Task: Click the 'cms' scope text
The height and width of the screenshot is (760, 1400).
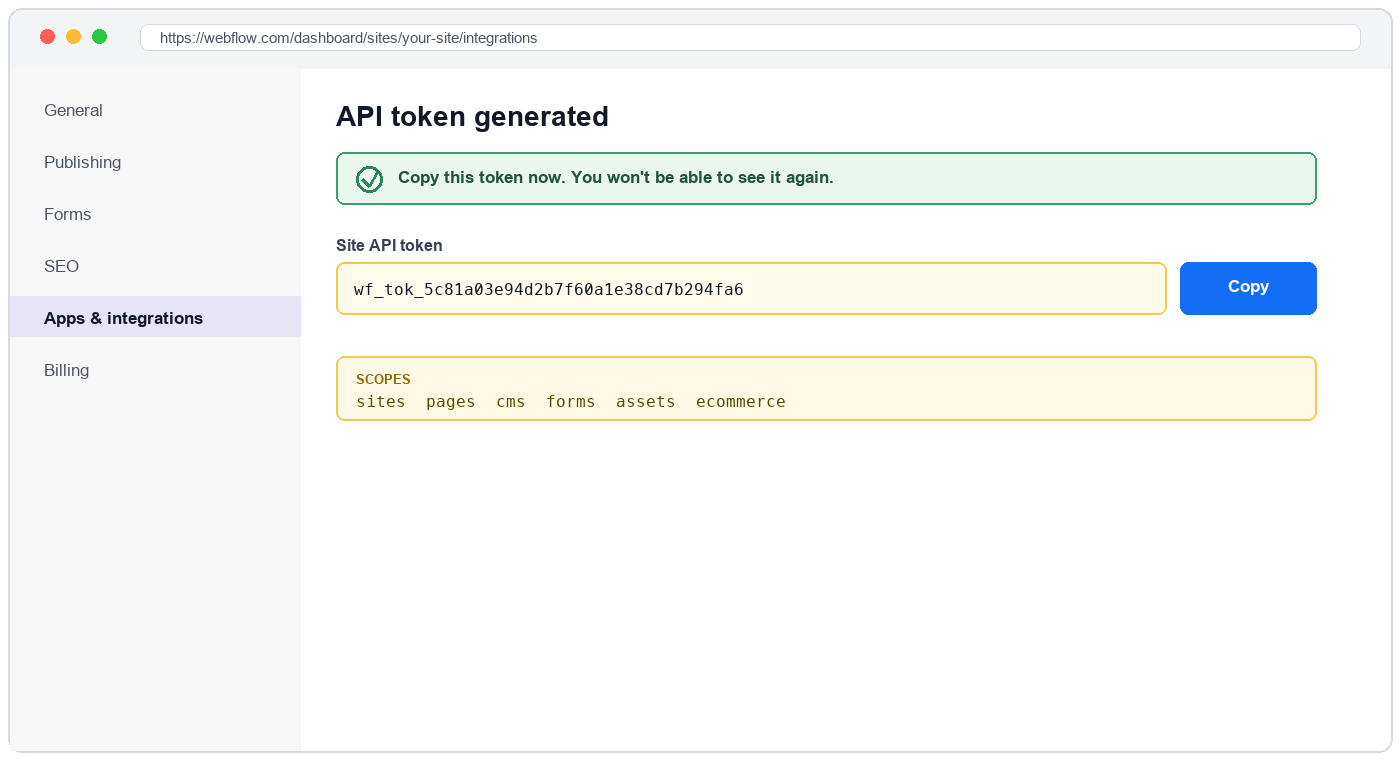Action: pyautogui.click(x=511, y=401)
